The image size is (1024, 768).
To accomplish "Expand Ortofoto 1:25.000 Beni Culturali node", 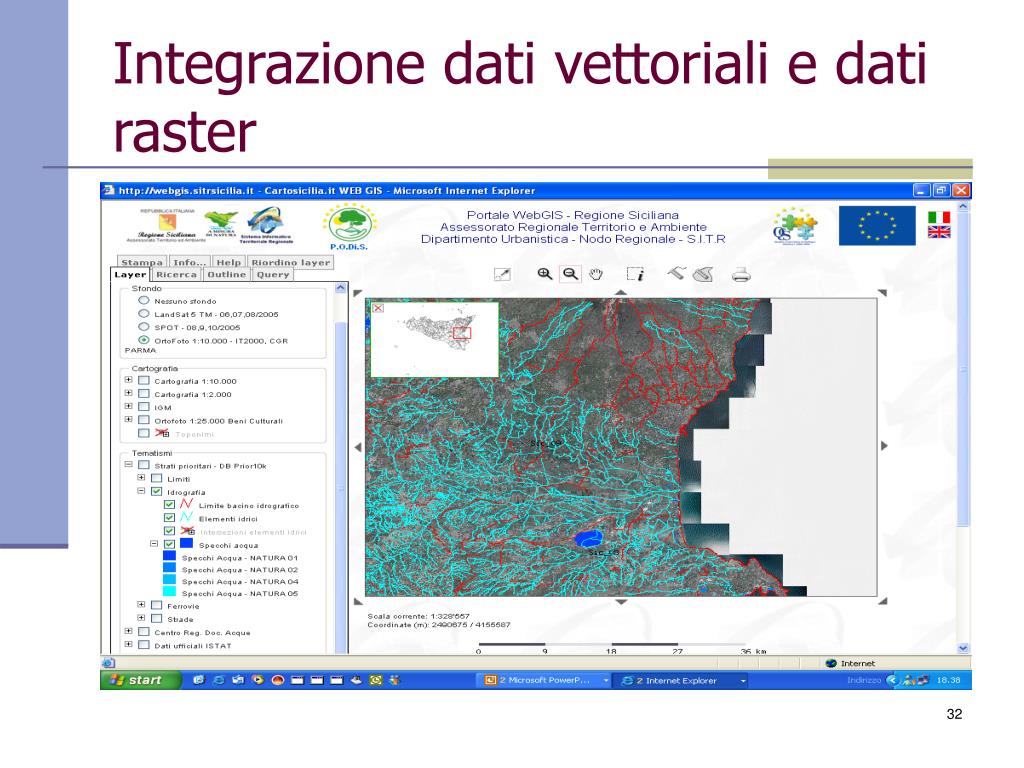I will 129,419.
